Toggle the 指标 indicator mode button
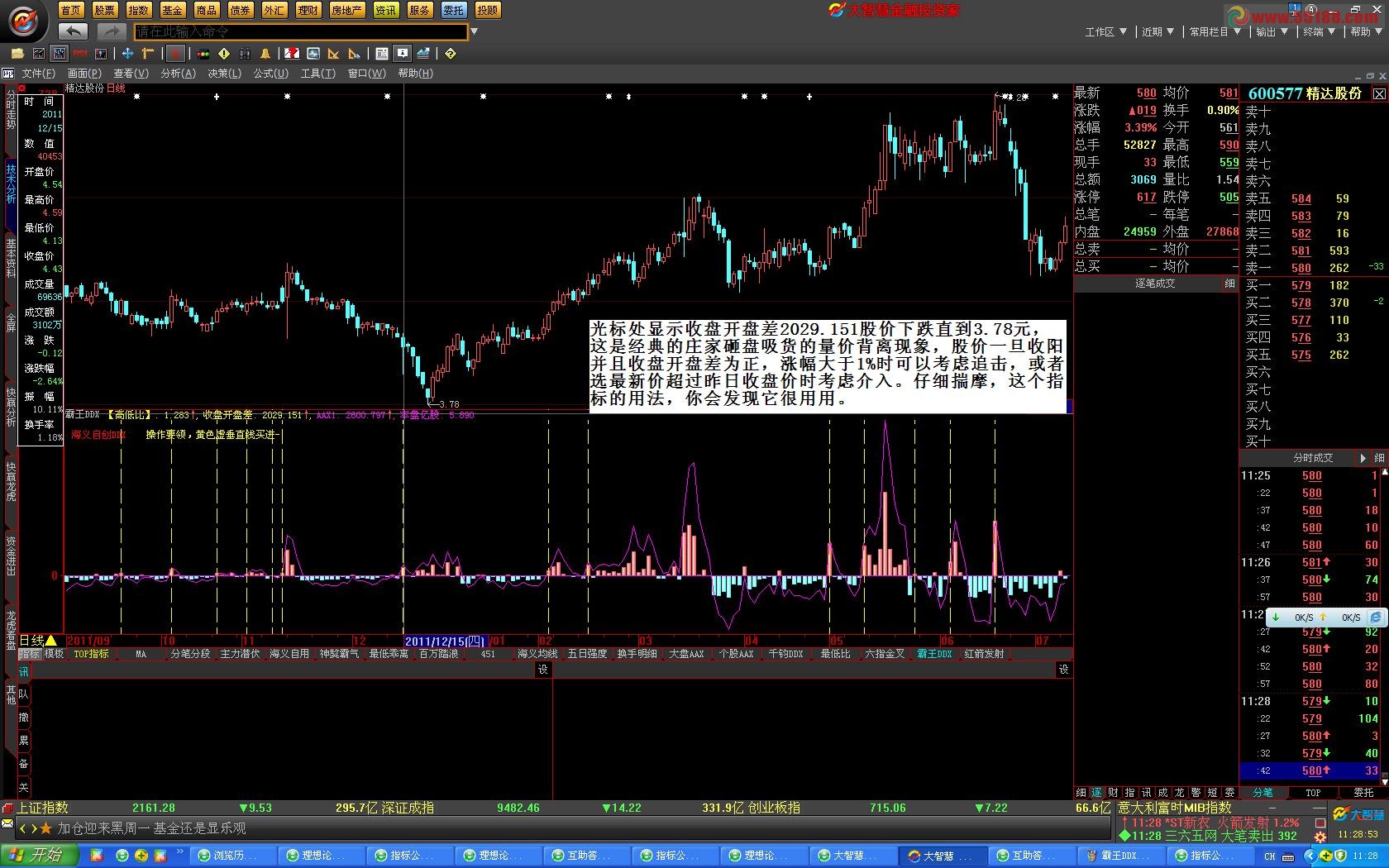The image size is (1389, 868). point(30,654)
